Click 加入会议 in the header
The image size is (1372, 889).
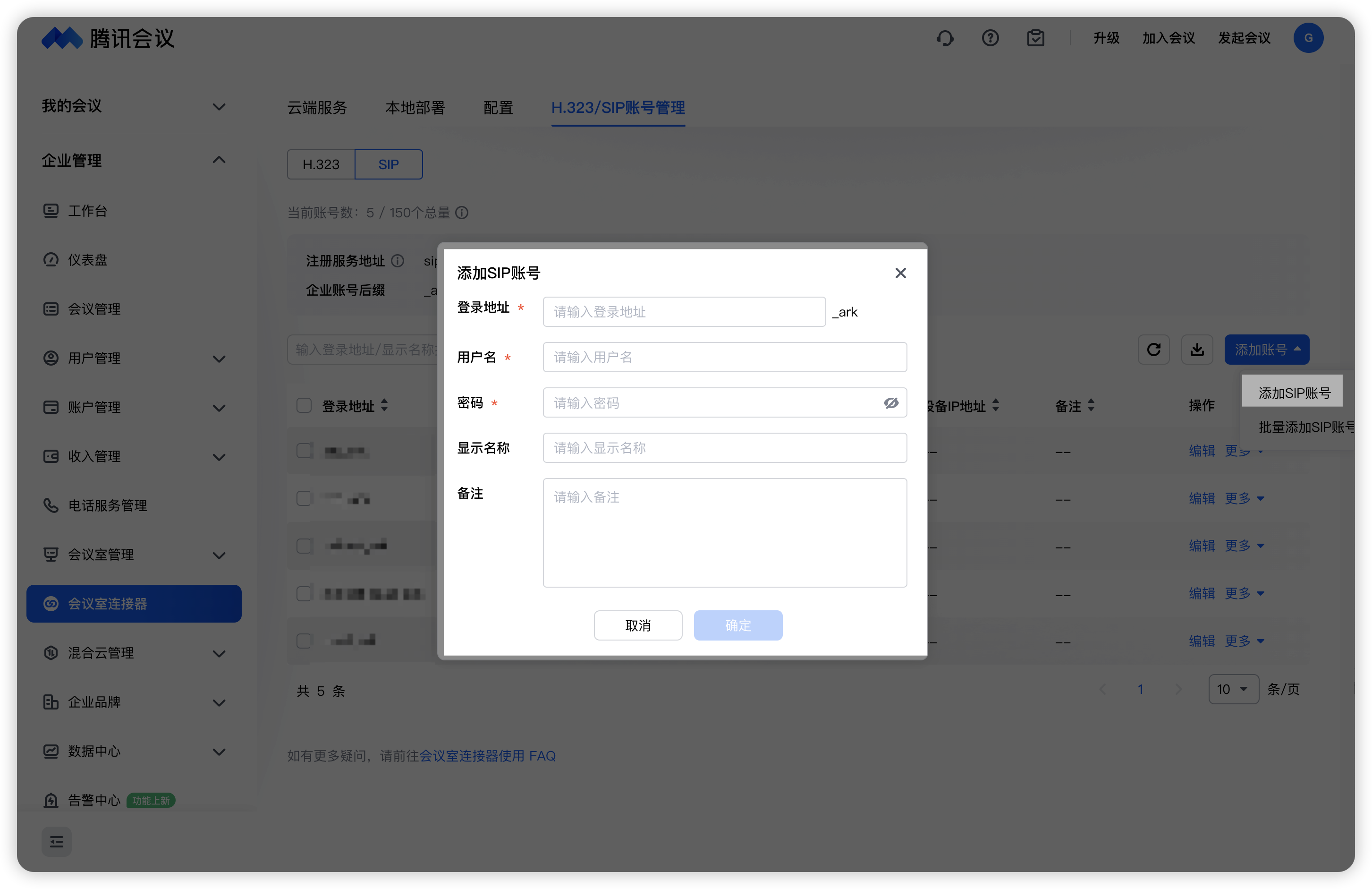tap(1169, 38)
